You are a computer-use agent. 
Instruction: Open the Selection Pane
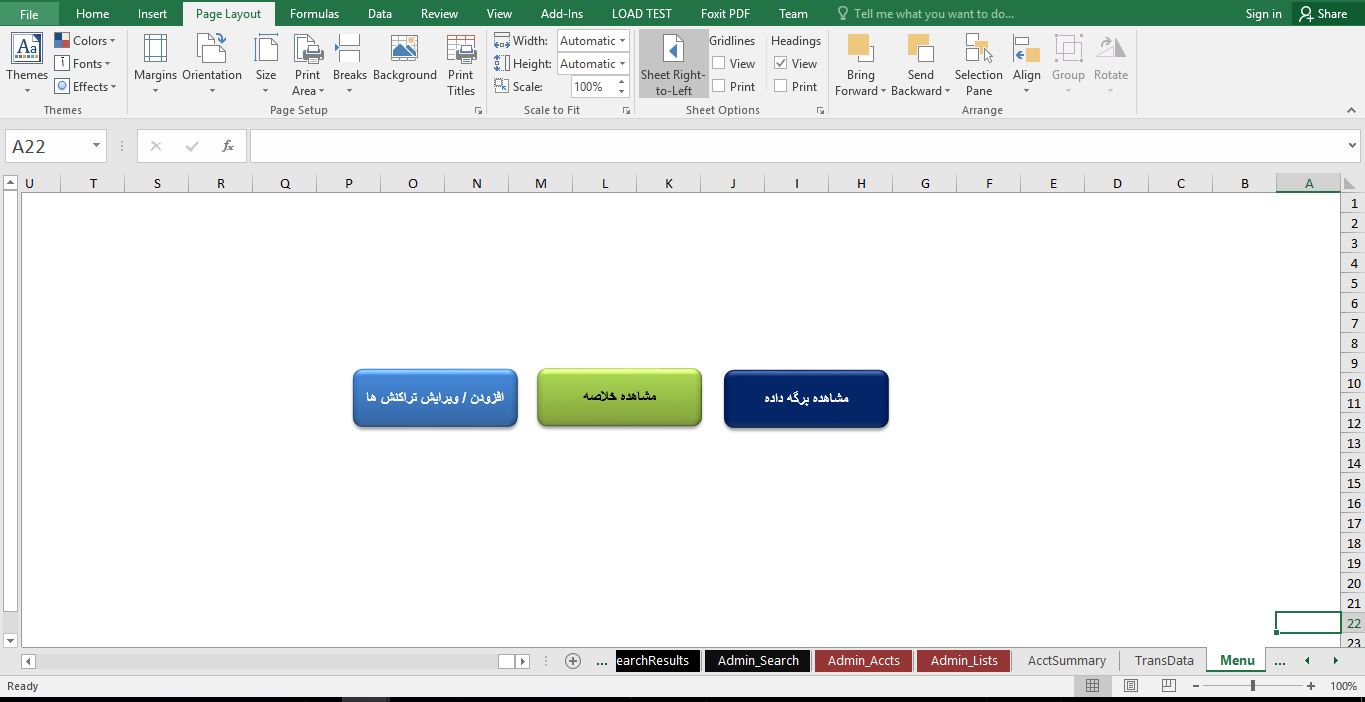(979, 64)
